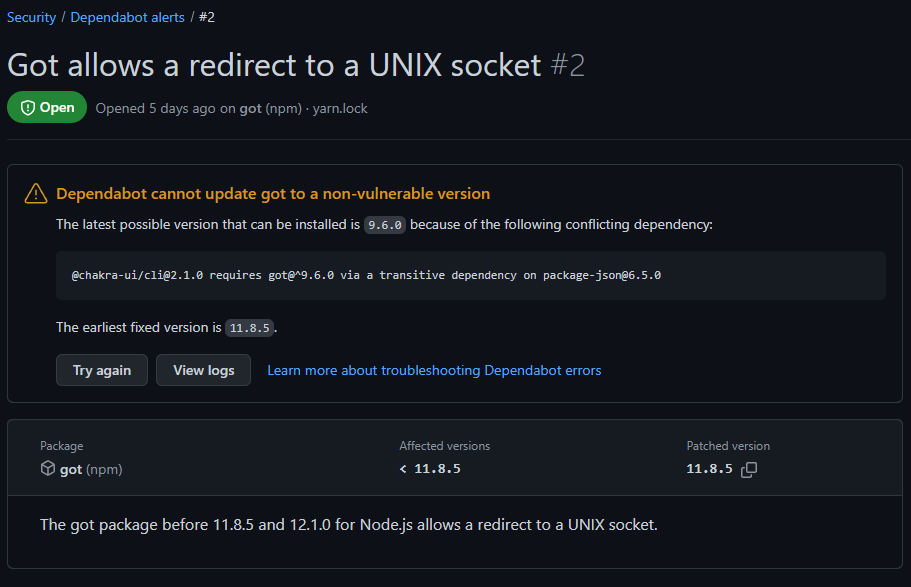Select the #2 breadcrumb item
This screenshot has width=911, height=587.
pos(206,16)
